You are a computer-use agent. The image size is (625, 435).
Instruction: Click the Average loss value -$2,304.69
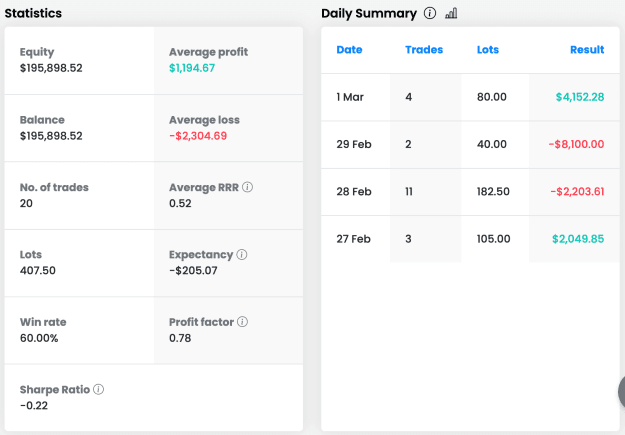pyautogui.click(x=198, y=136)
